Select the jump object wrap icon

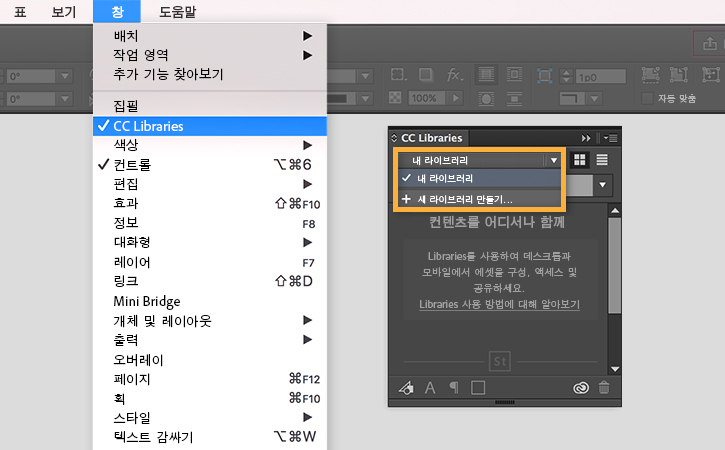coord(514,99)
